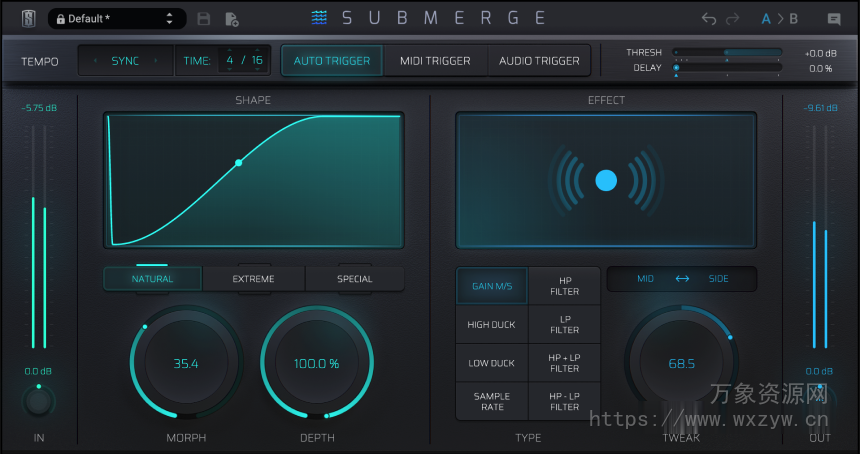Image resolution: width=860 pixels, height=454 pixels.
Task: Click the preset up/down arrows
Action: point(169,19)
